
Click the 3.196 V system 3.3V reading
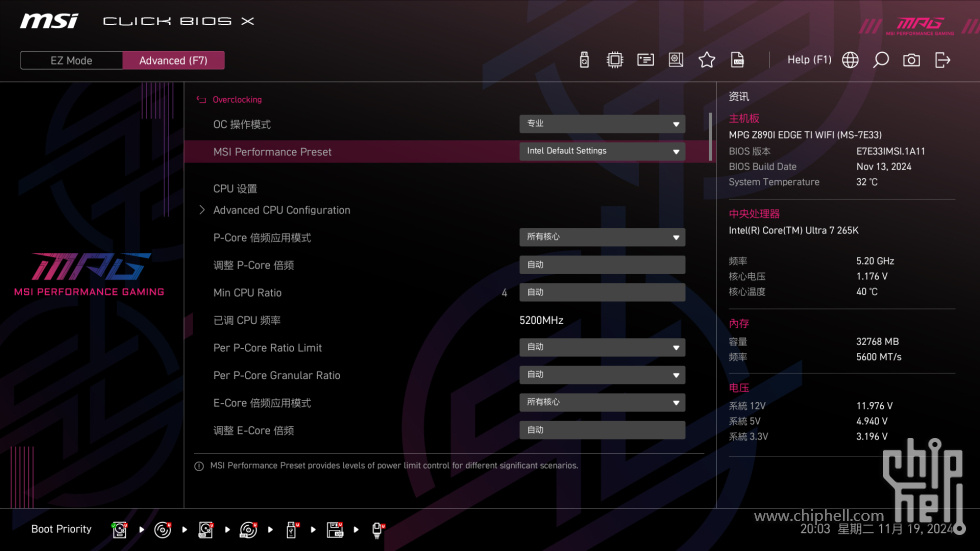pyautogui.click(x=871, y=437)
